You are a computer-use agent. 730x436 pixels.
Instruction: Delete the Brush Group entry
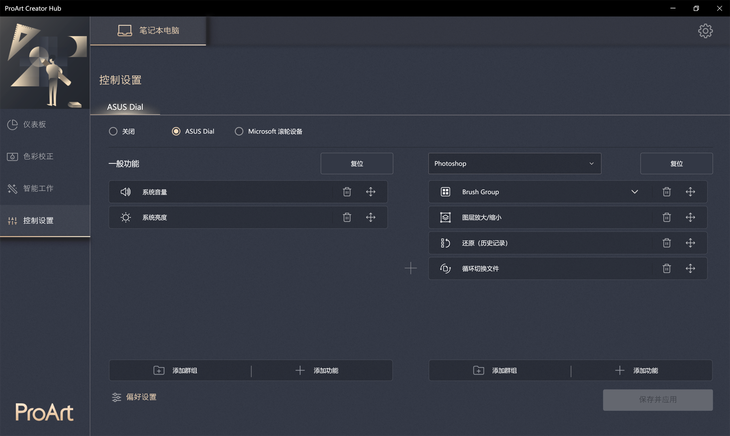[x=666, y=191]
